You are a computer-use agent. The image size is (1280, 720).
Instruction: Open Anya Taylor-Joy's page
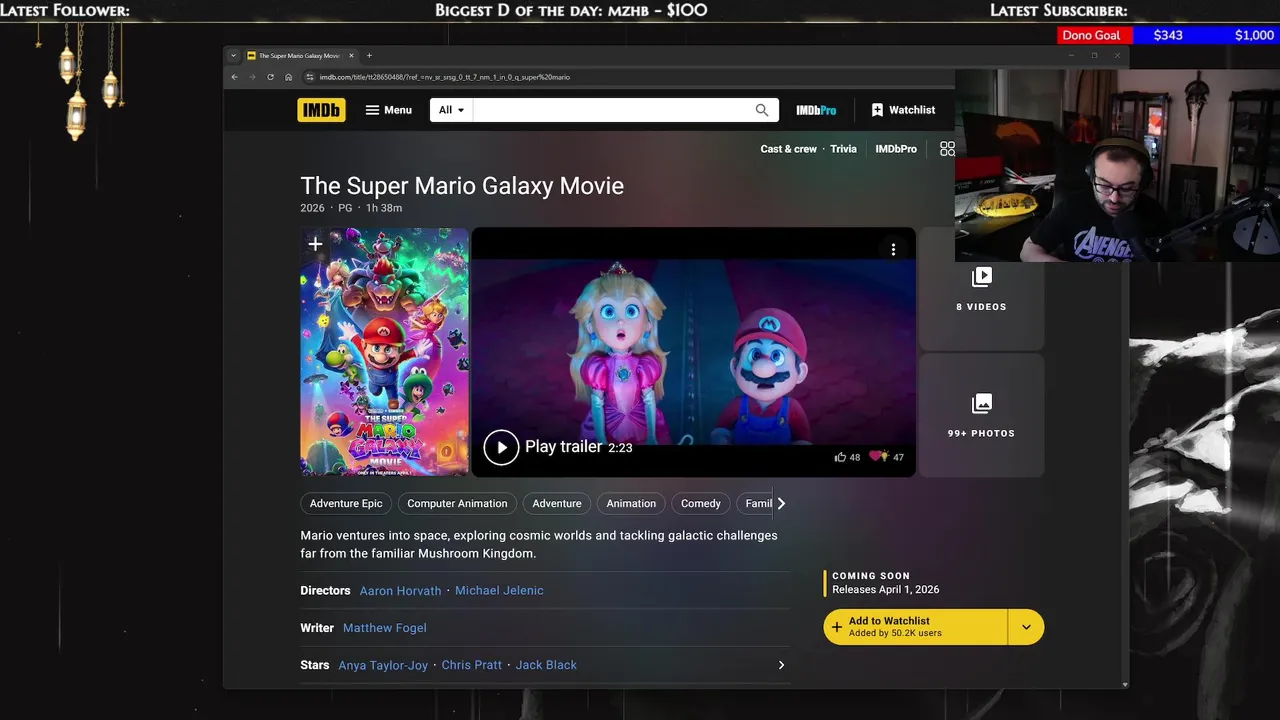[383, 665]
